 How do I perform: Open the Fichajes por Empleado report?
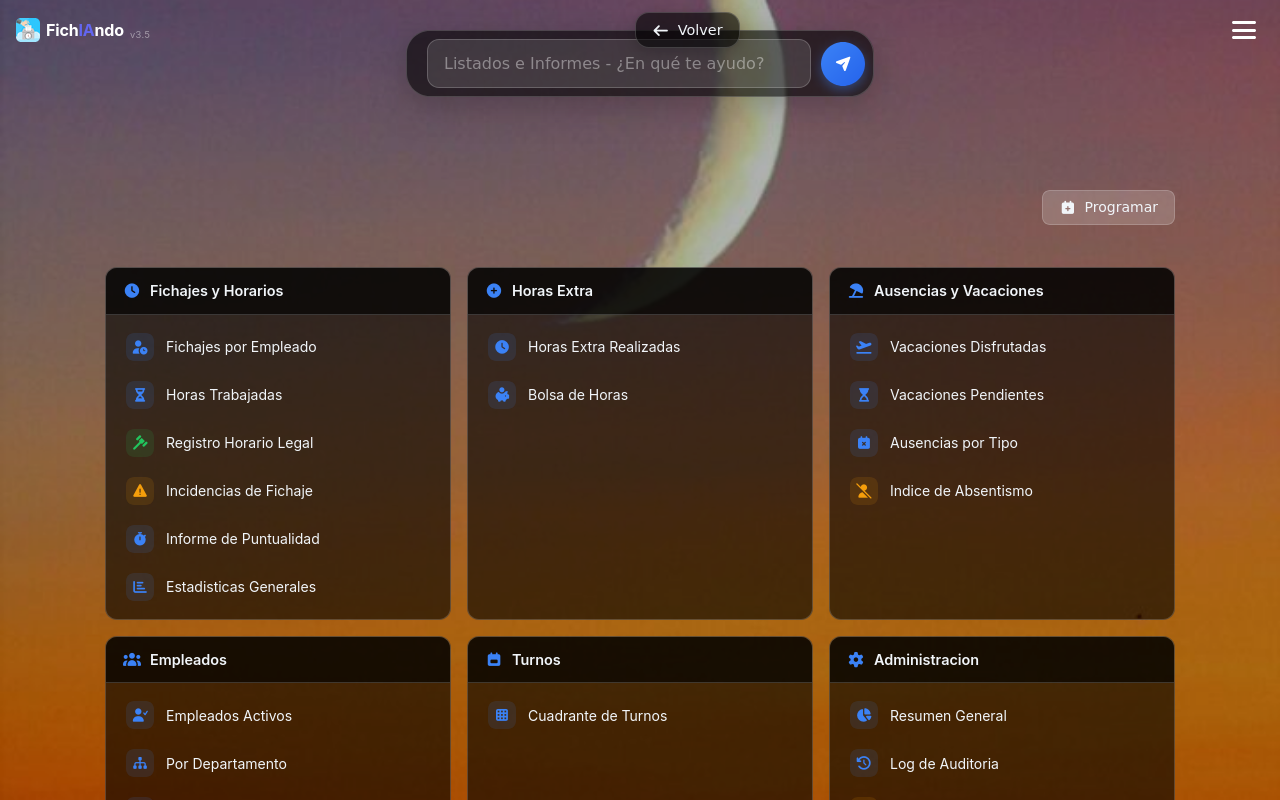pyautogui.click(x=278, y=347)
